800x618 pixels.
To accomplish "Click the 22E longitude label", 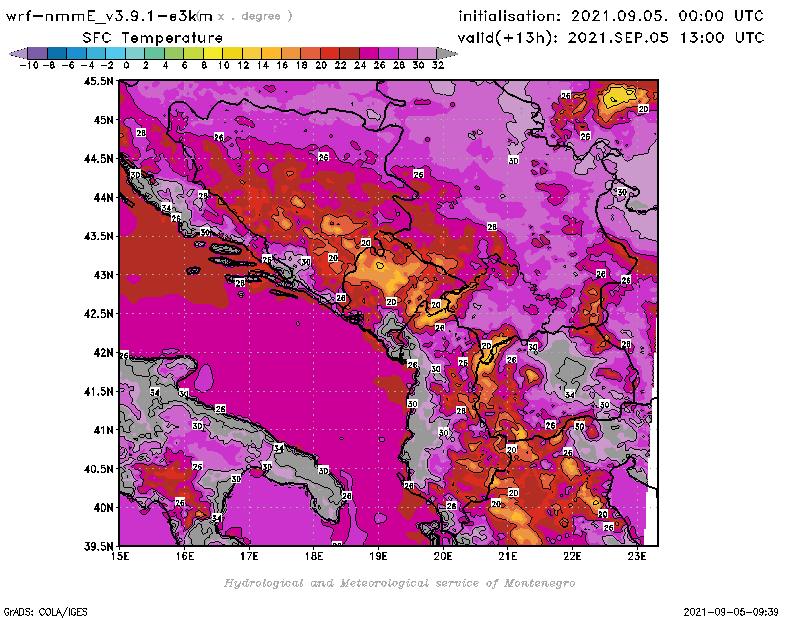I will 572,556.
